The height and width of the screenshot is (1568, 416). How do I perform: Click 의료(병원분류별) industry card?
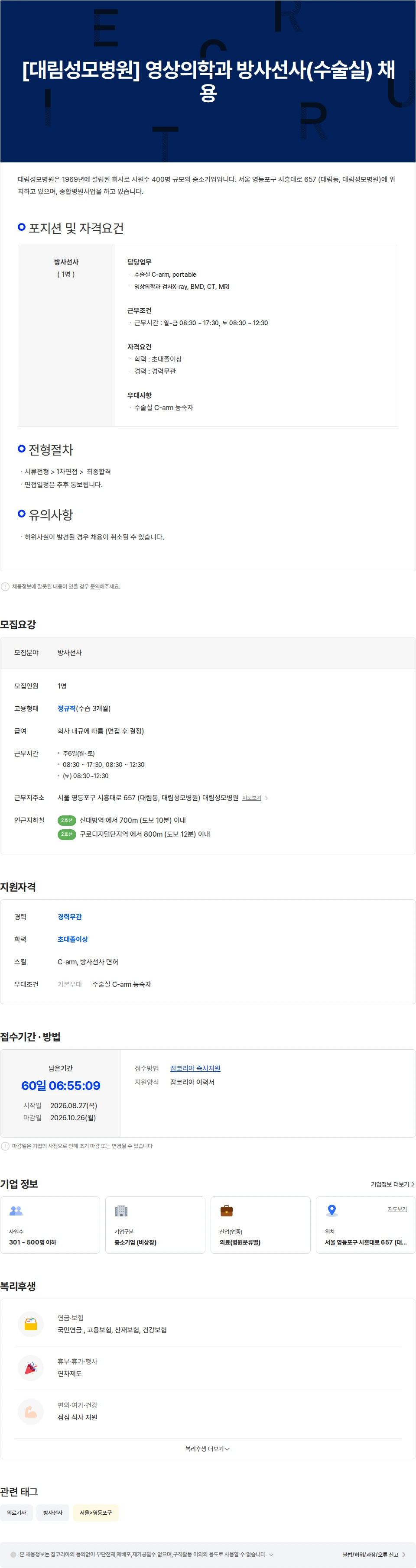(261, 1225)
